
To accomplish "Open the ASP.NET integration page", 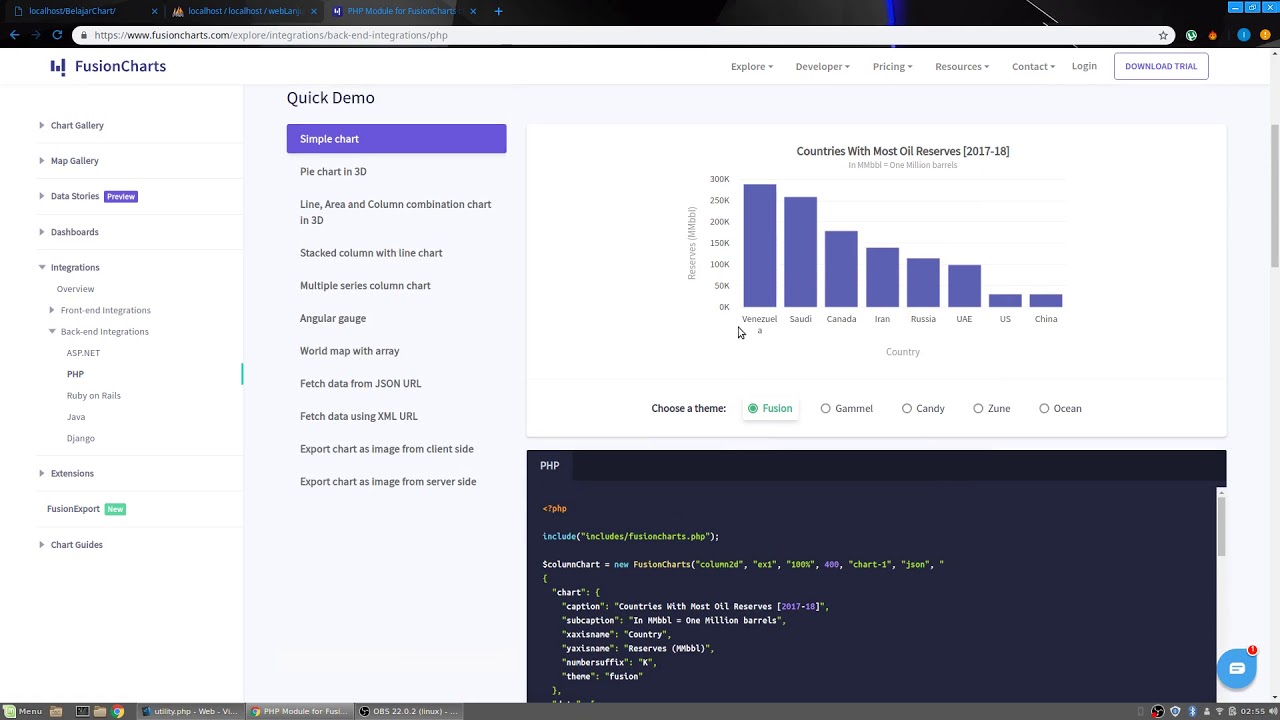I will [83, 353].
